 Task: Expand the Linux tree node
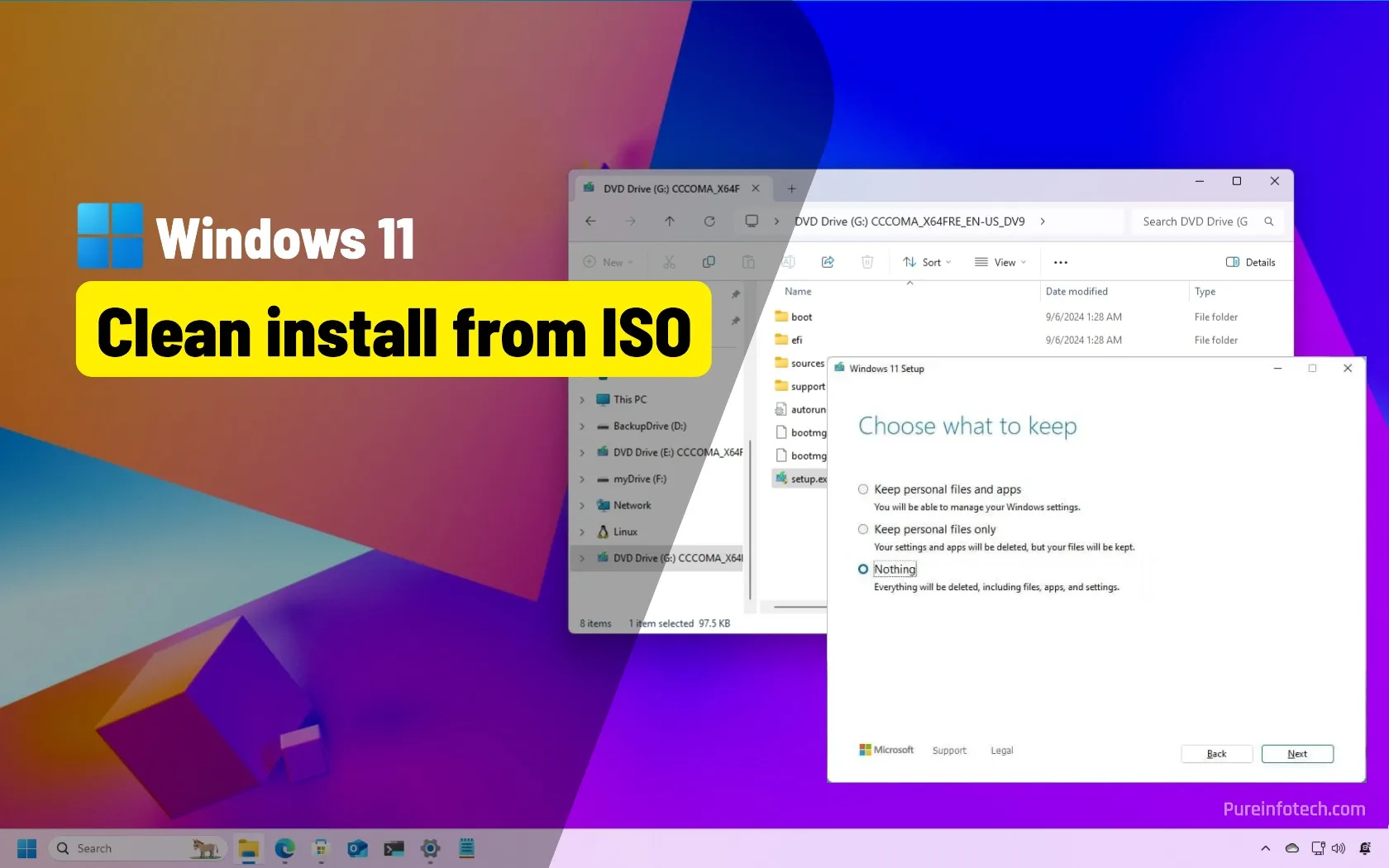(x=582, y=532)
